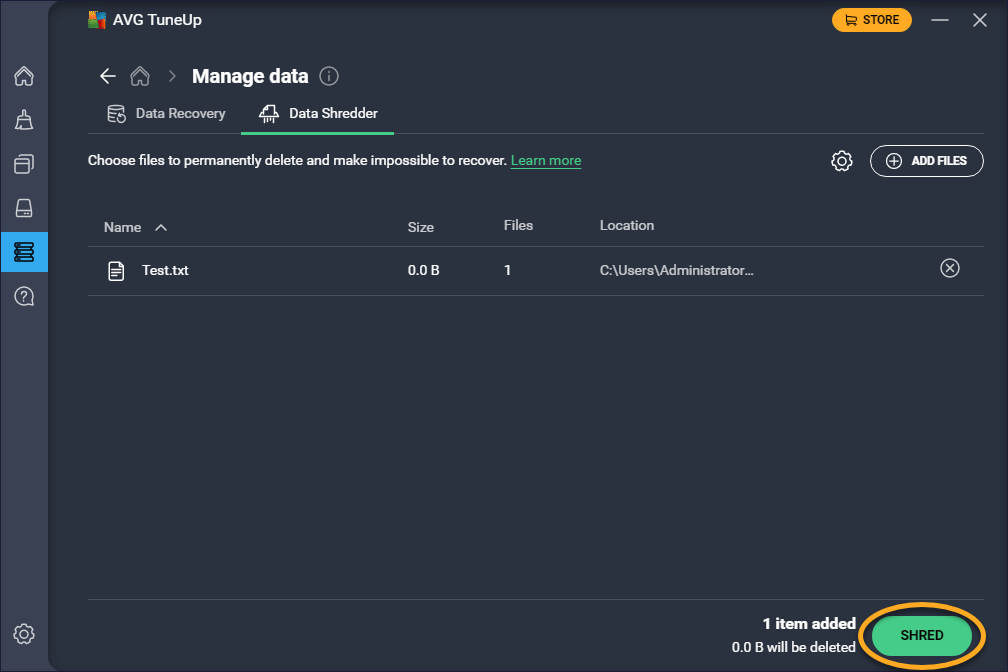The height and width of the screenshot is (672, 1008).
Task: Open the cleanup broom icon in sidebar
Action: (24, 121)
